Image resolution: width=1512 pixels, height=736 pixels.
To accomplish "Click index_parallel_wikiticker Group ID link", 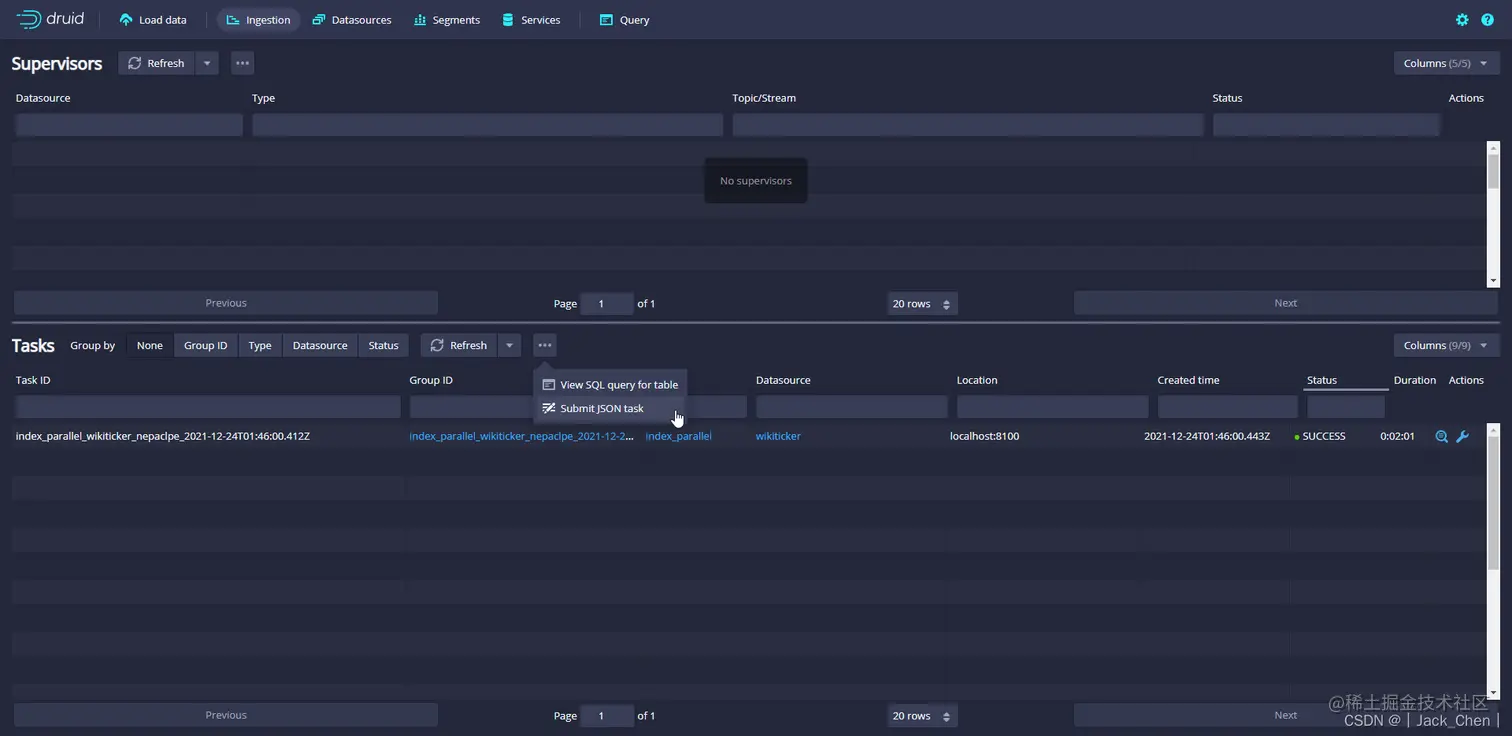I will click(521, 436).
